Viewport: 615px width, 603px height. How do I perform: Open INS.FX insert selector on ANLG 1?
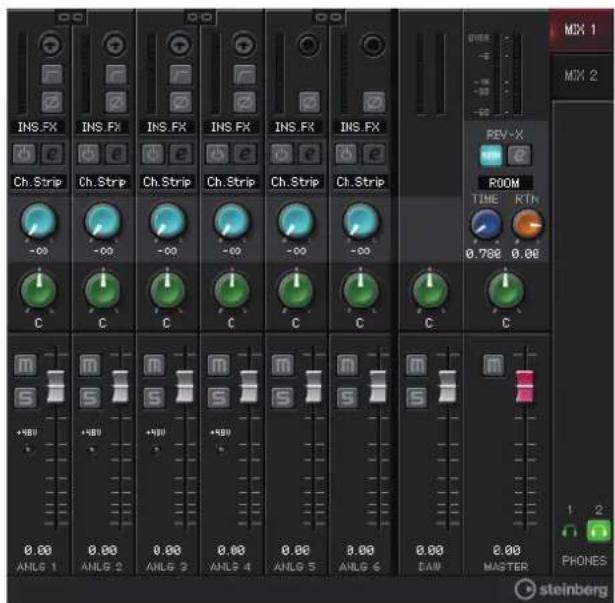38,127
